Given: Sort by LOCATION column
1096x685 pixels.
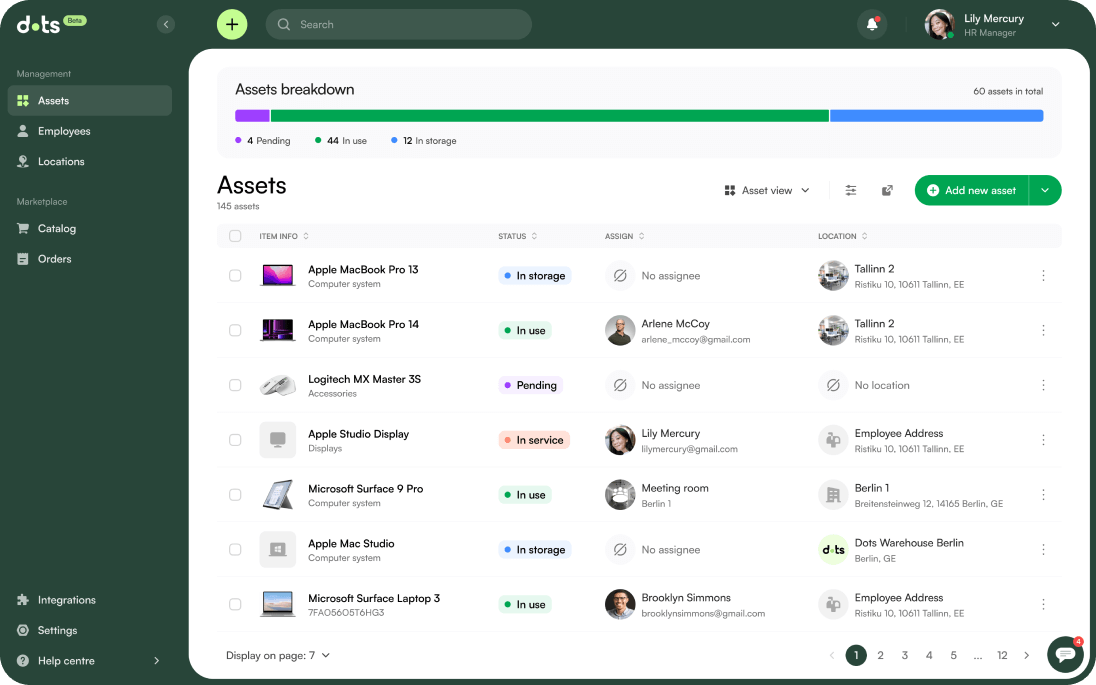Looking at the screenshot, I should click(x=842, y=236).
